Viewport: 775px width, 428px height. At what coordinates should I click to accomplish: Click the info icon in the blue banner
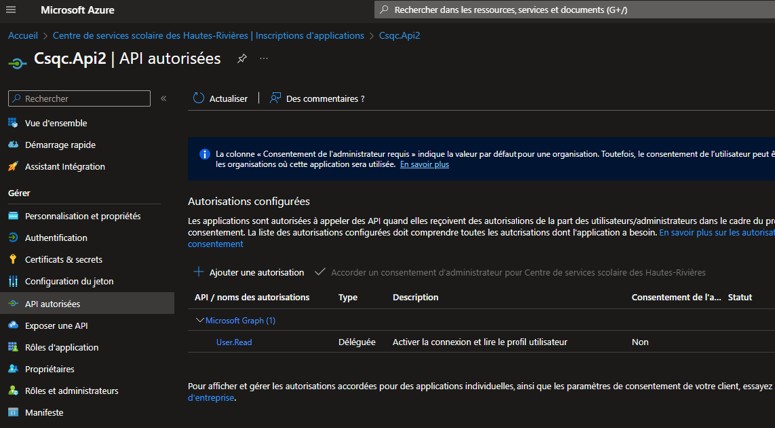[x=205, y=154]
